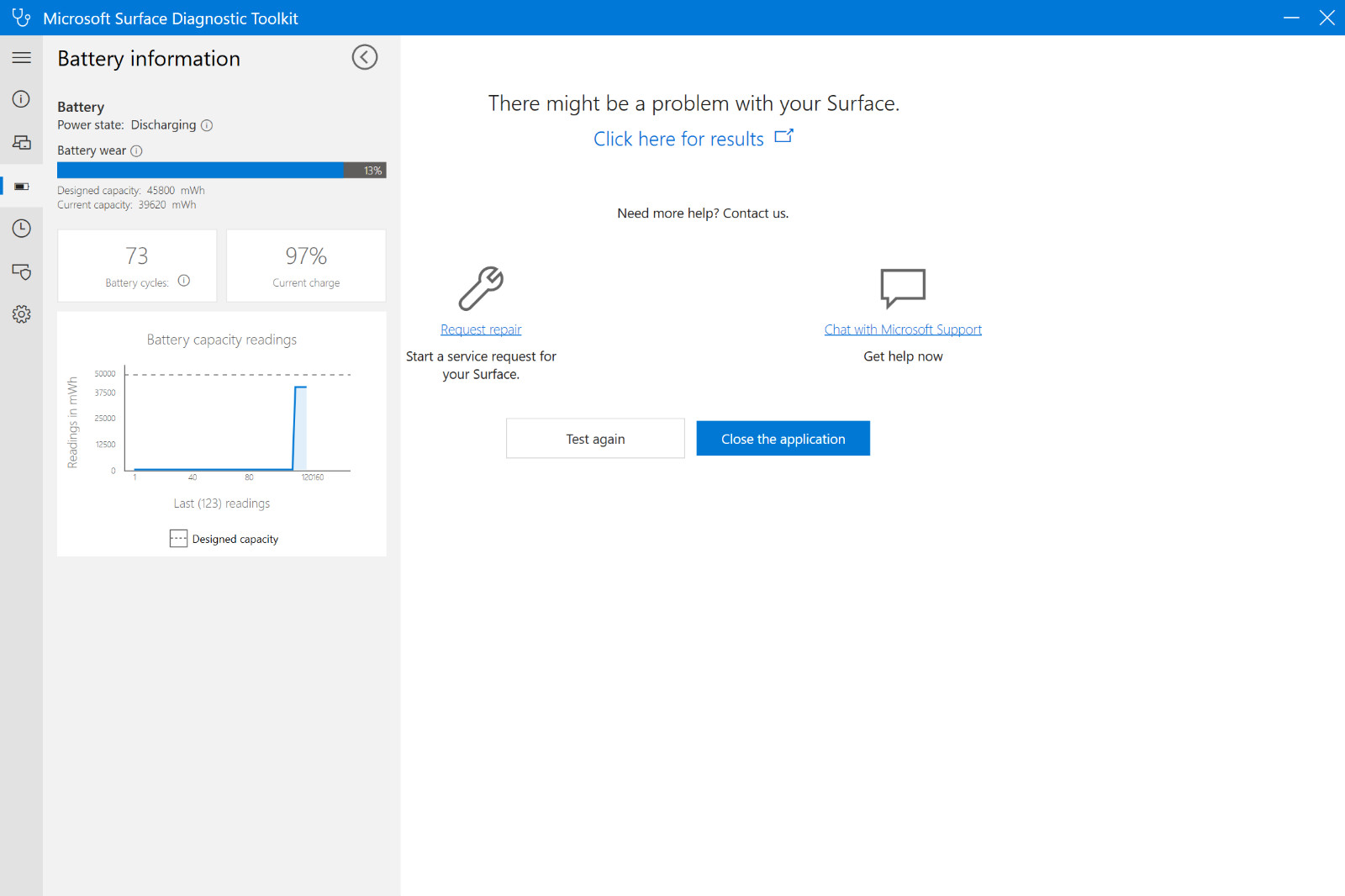Click Need more help? Contact us text
The height and width of the screenshot is (896, 1345).
(703, 213)
